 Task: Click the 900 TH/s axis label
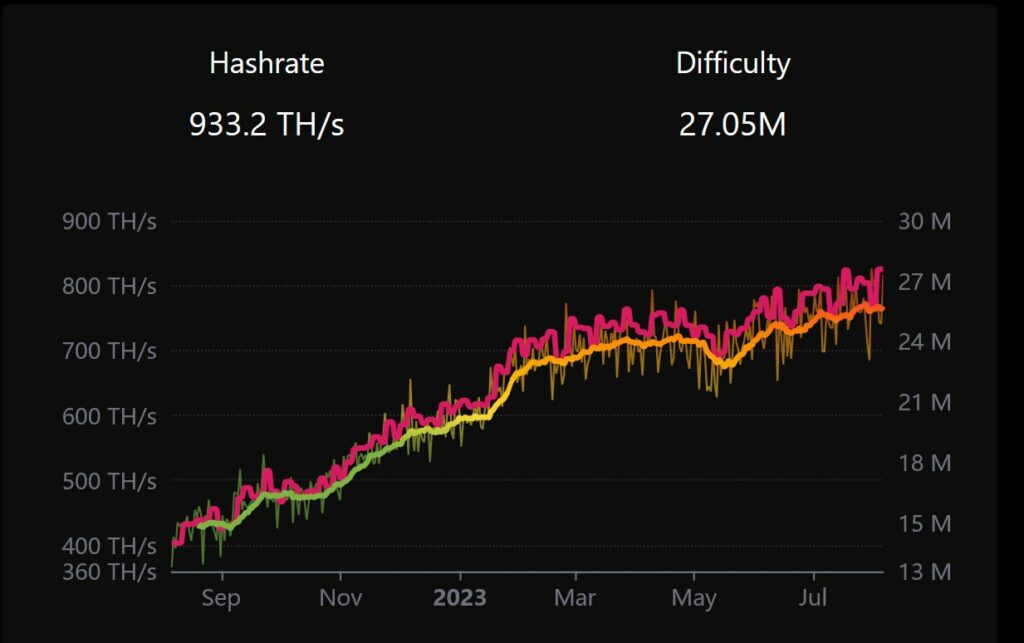pos(110,221)
